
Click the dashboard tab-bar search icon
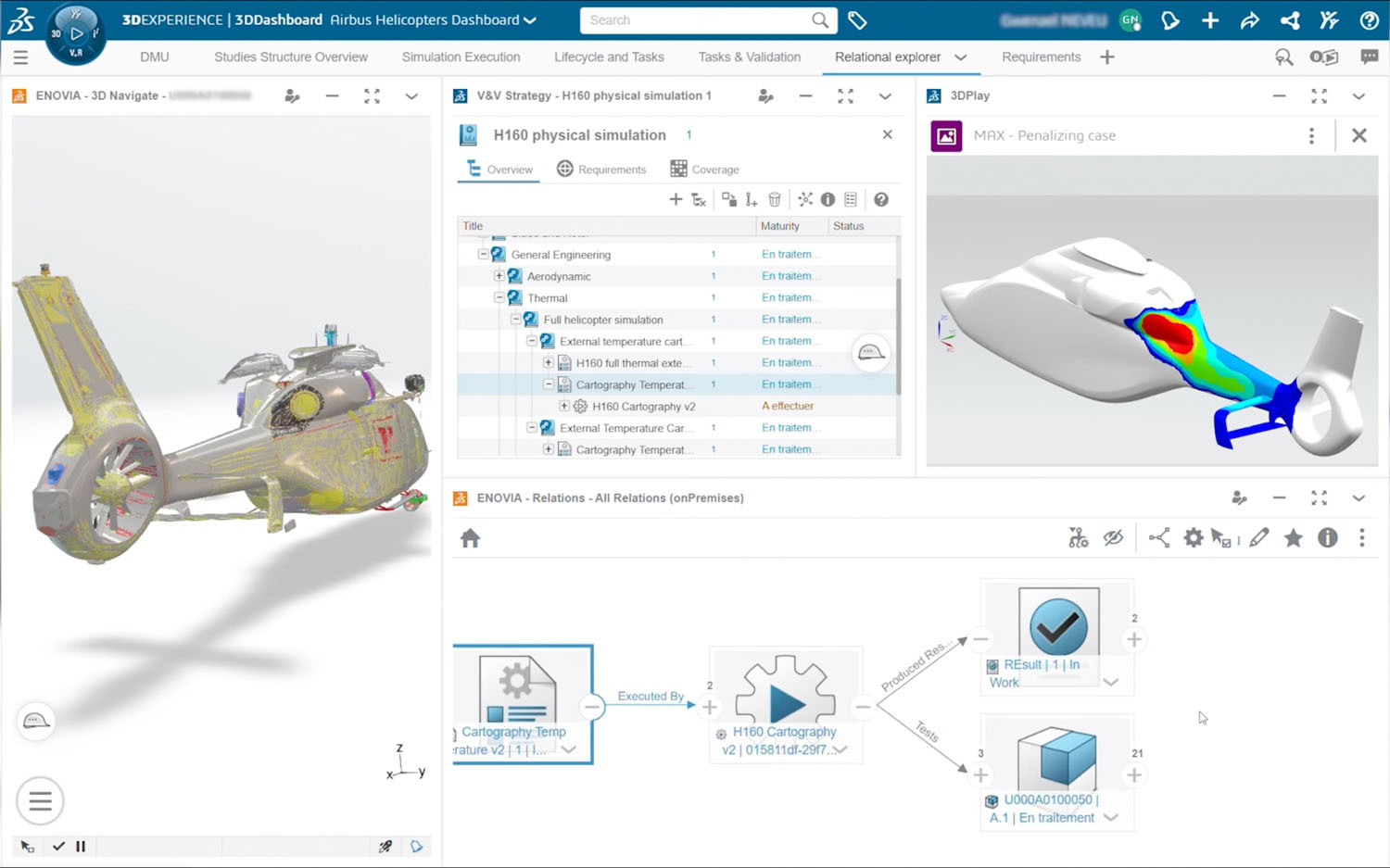point(1283,57)
